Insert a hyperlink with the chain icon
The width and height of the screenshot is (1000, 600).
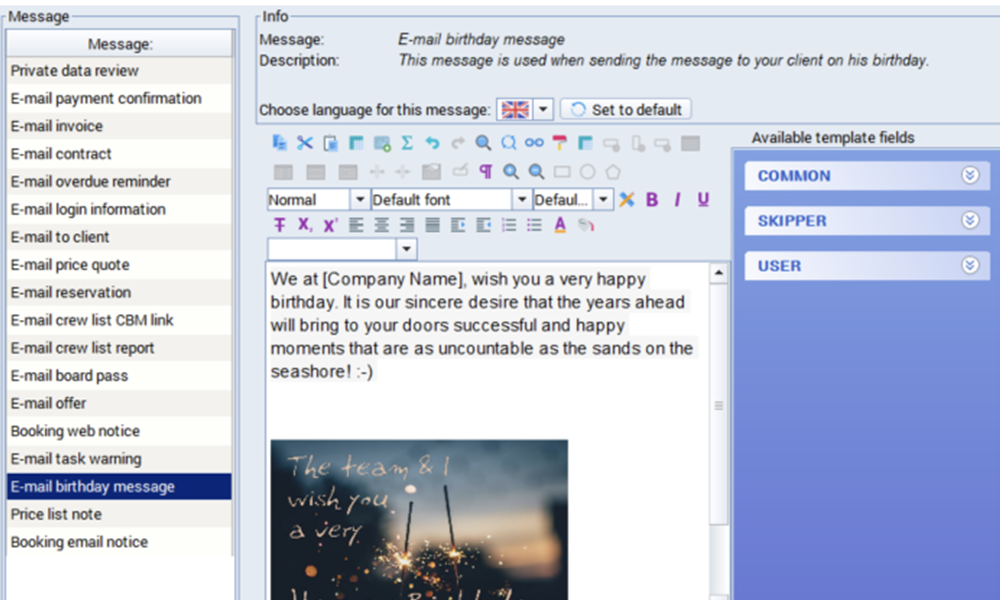pos(534,143)
